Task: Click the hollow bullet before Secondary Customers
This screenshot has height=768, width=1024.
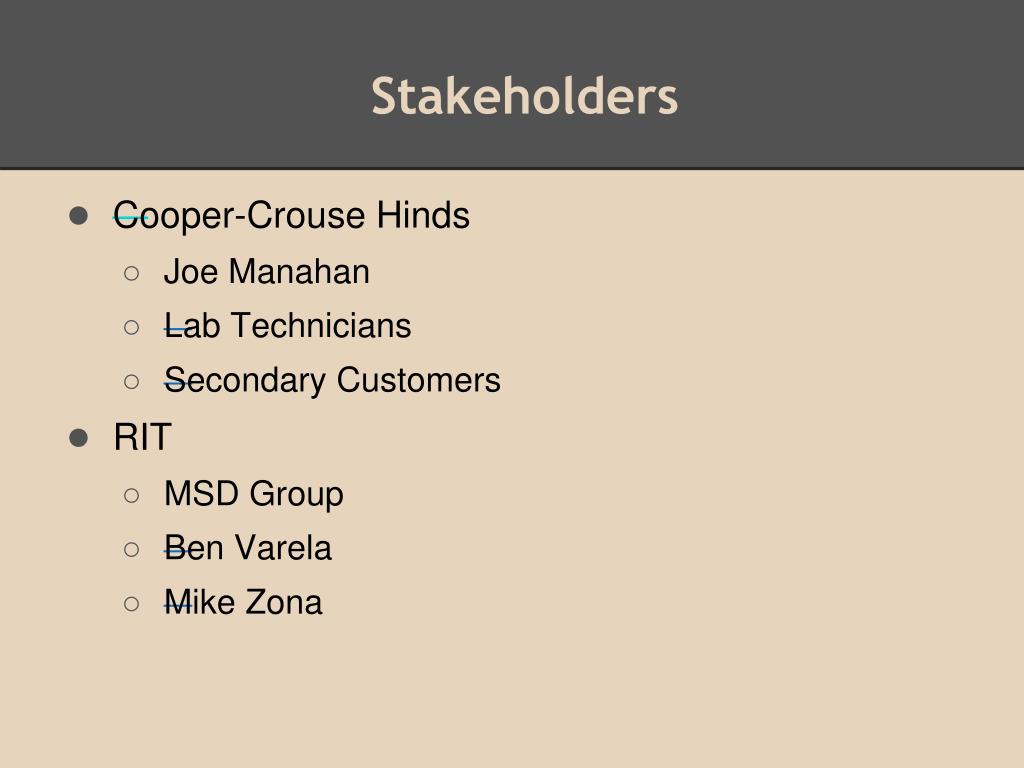Action: tap(131, 381)
